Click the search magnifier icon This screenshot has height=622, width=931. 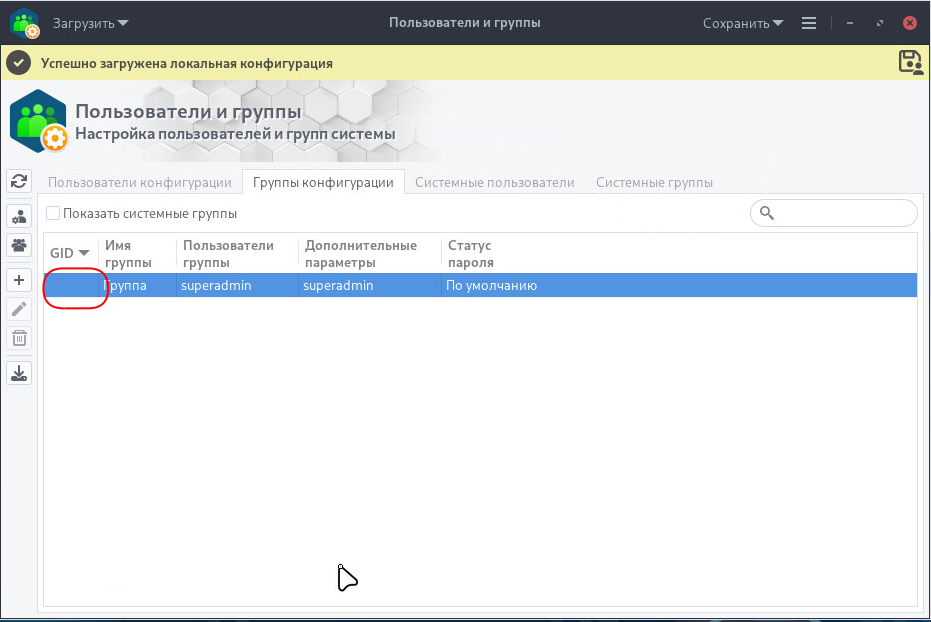tap(767, 213)
